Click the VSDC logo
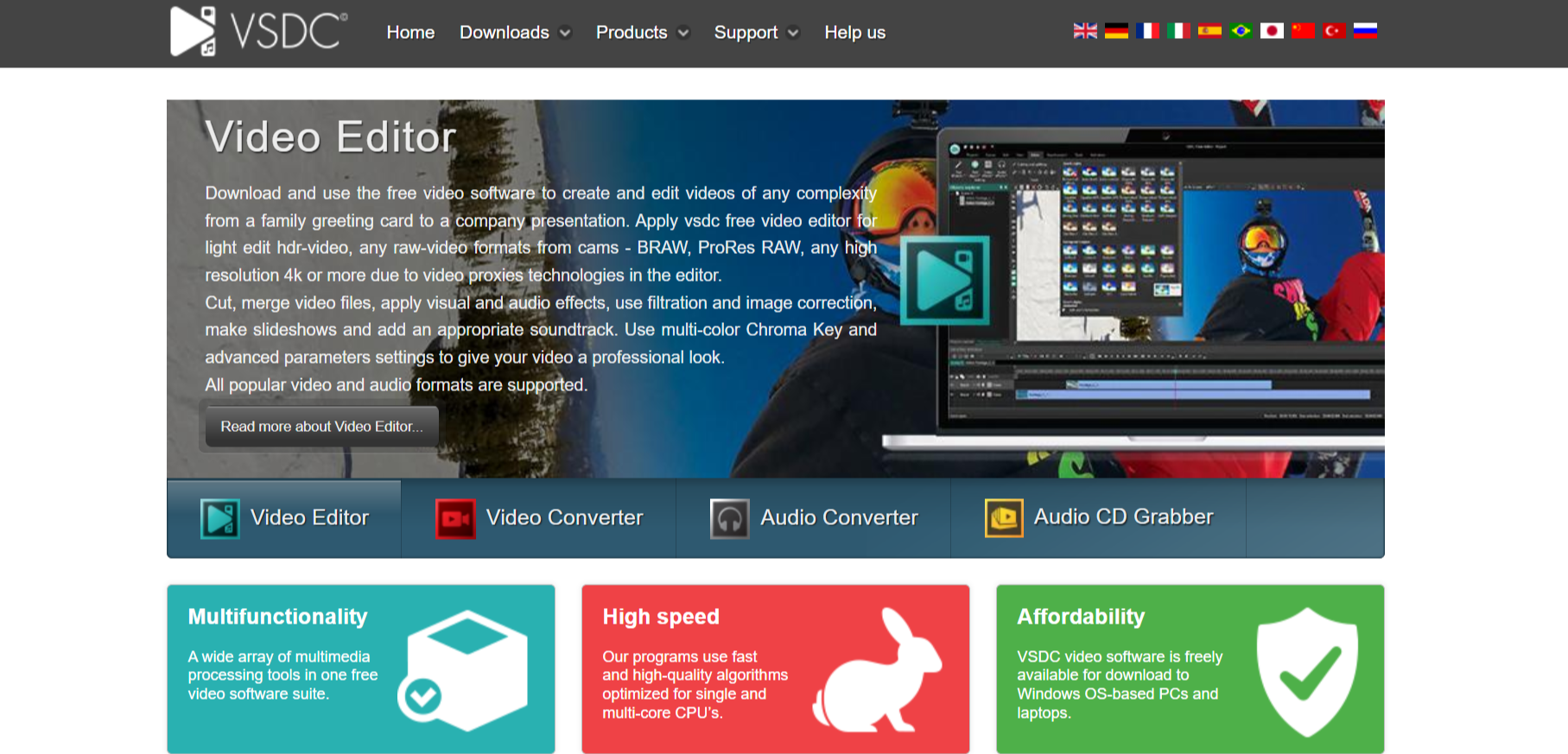 tap(259, 31)
